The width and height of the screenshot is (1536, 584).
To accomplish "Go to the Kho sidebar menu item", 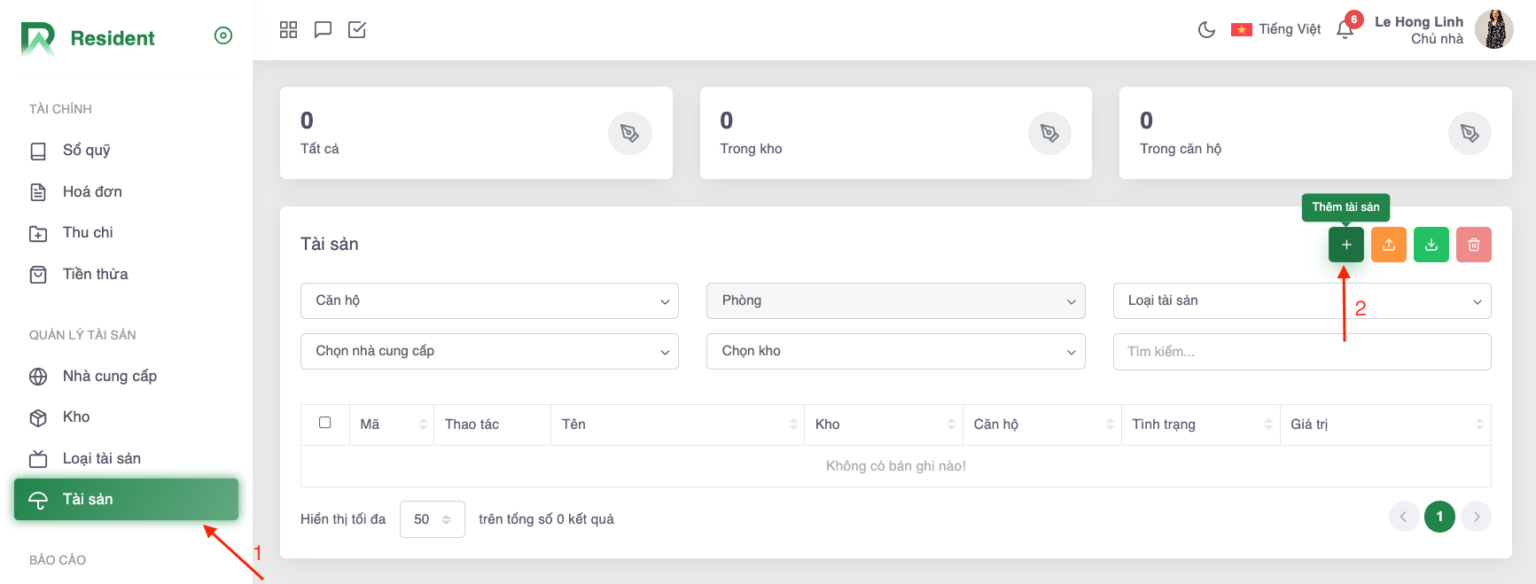I will (x=76, y=417).
